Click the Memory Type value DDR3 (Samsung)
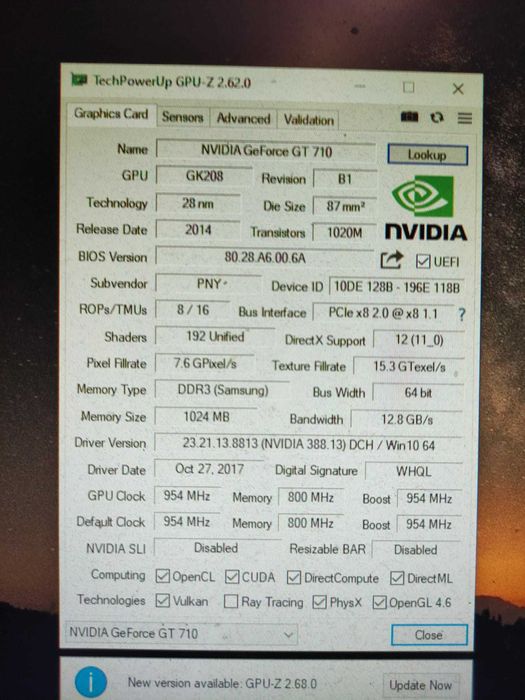Screen dimensions: 525x700 [223, 390]
